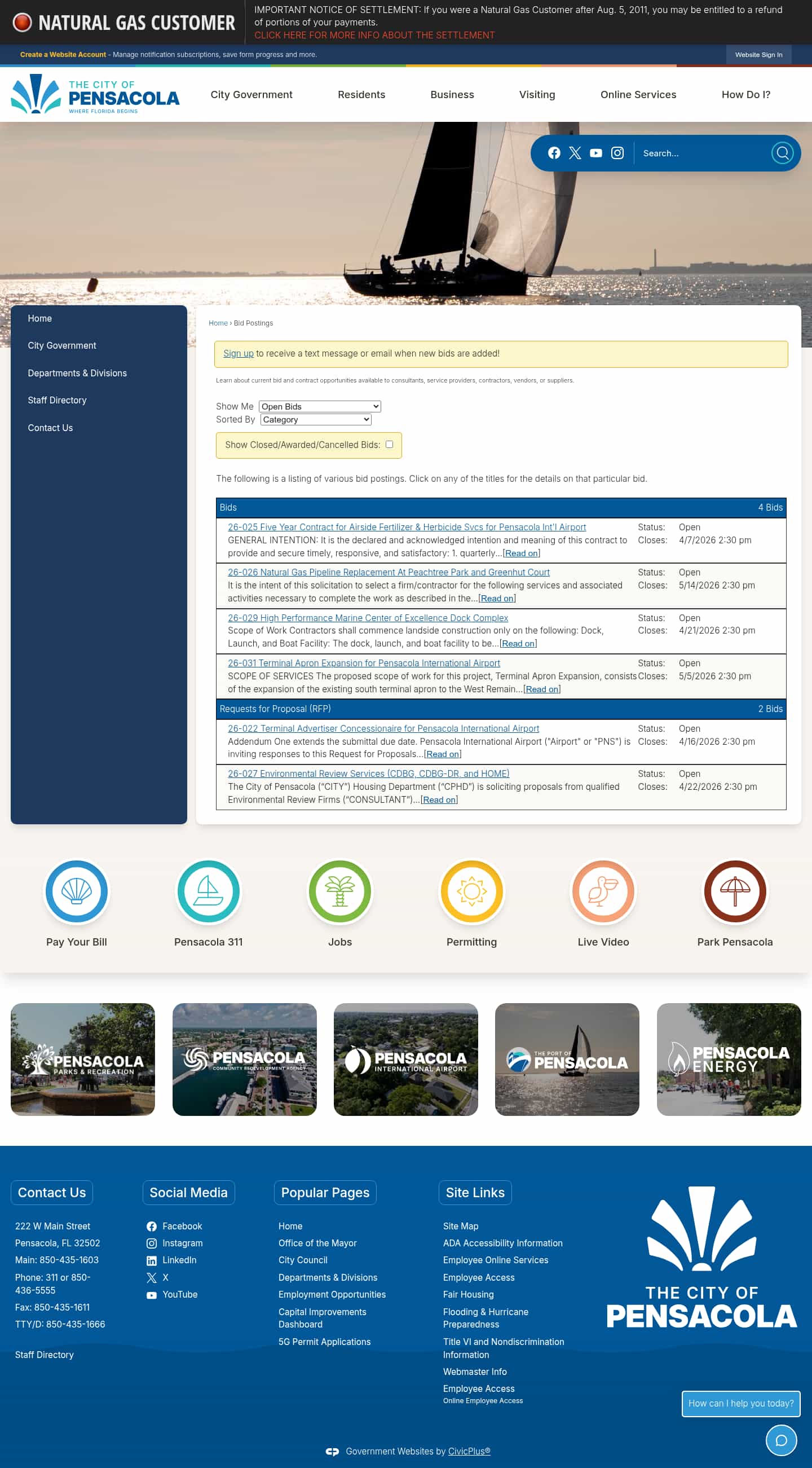Click the red Natural Gas Customer alert icon
The height and width of the screenshot is (1468, 812).
22,22
